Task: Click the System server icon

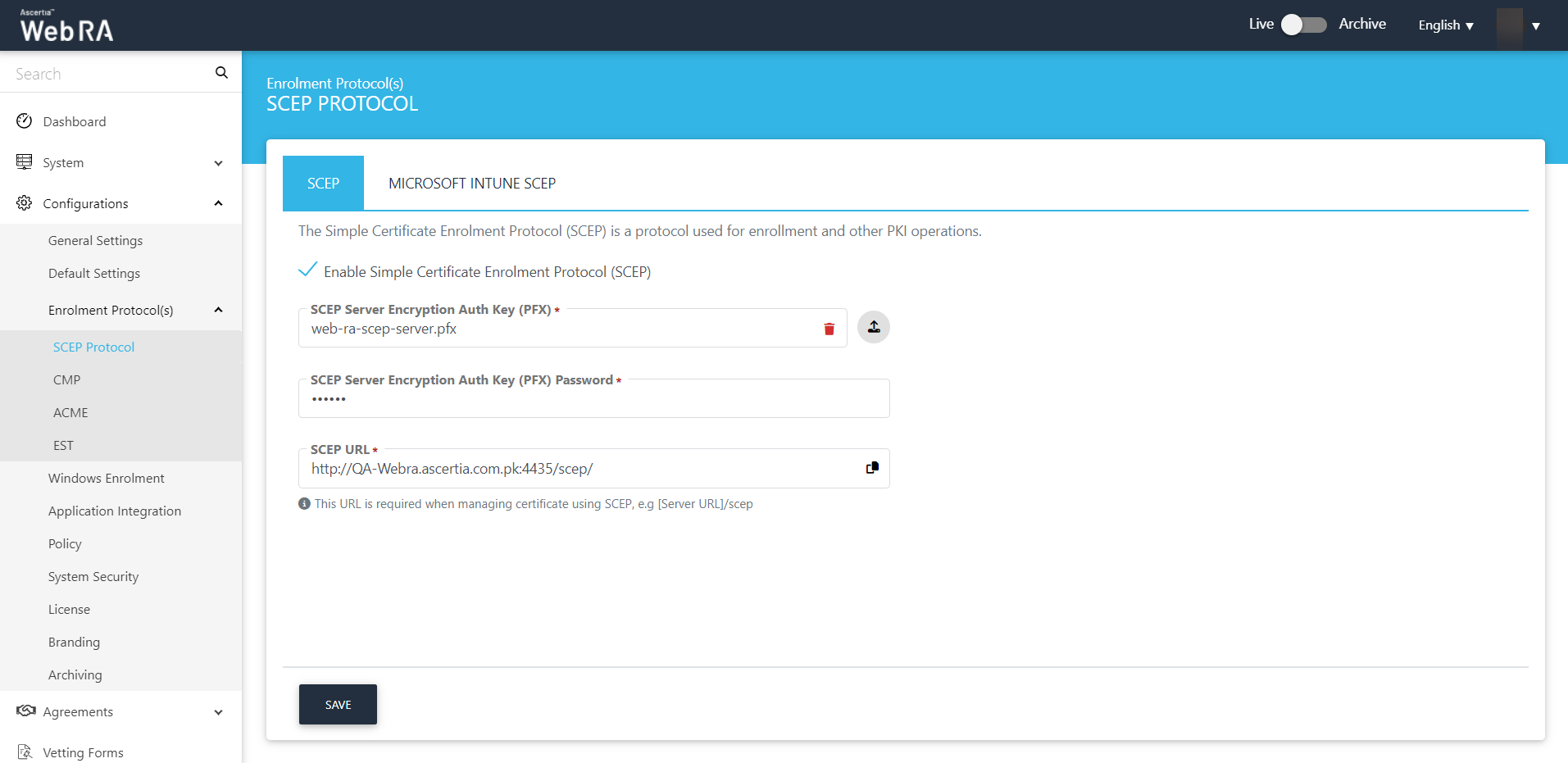Action: (x=25, y=162)
